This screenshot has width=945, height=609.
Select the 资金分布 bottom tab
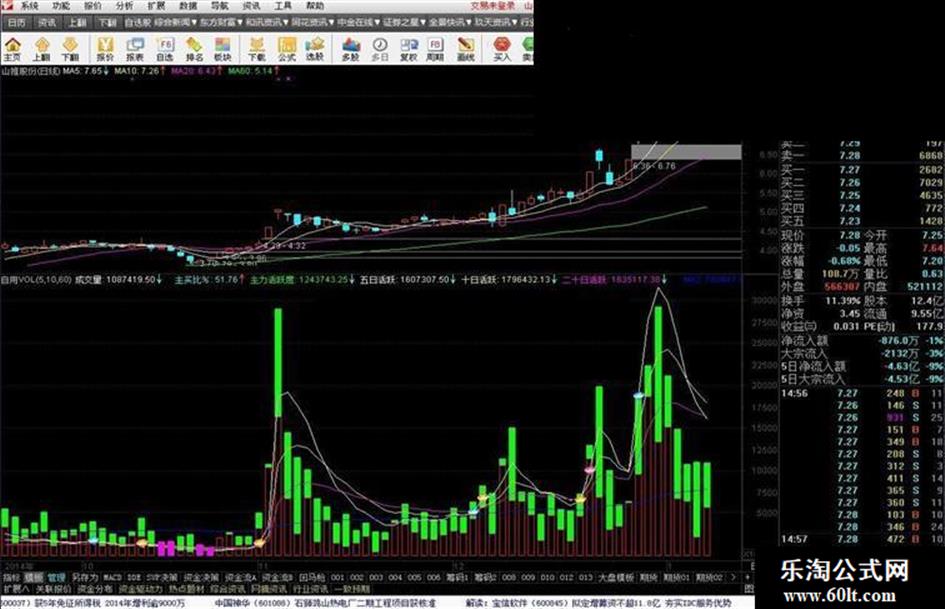point(95,588)
